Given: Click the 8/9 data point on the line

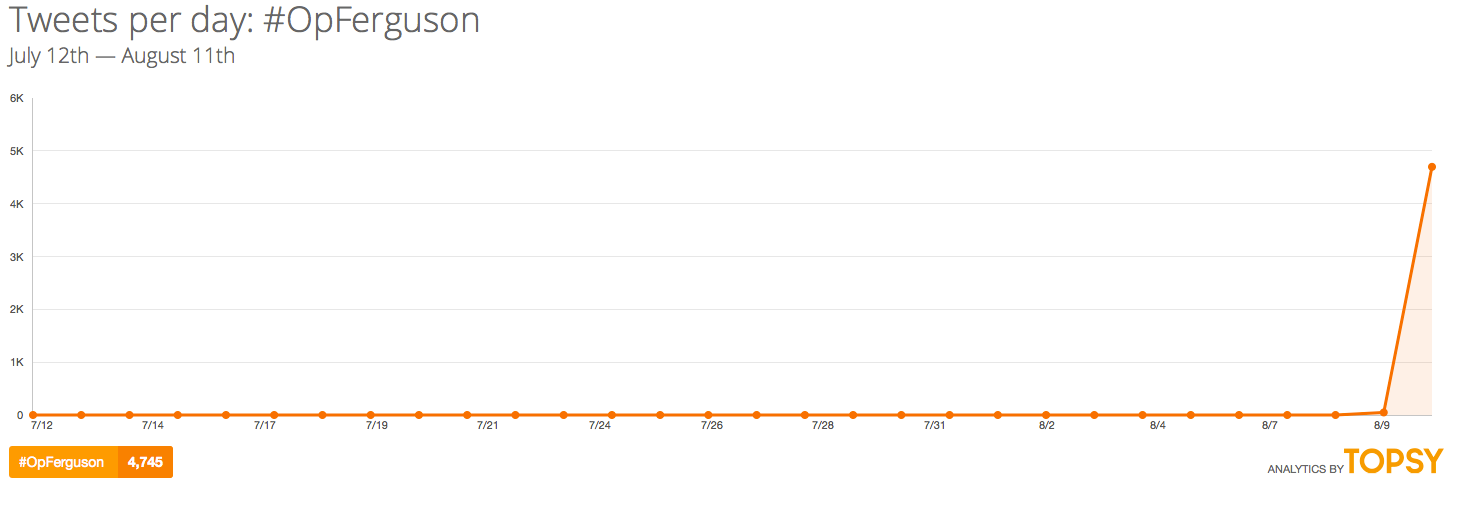Looking at the screenshot, I should click(x=1384, y=412).
